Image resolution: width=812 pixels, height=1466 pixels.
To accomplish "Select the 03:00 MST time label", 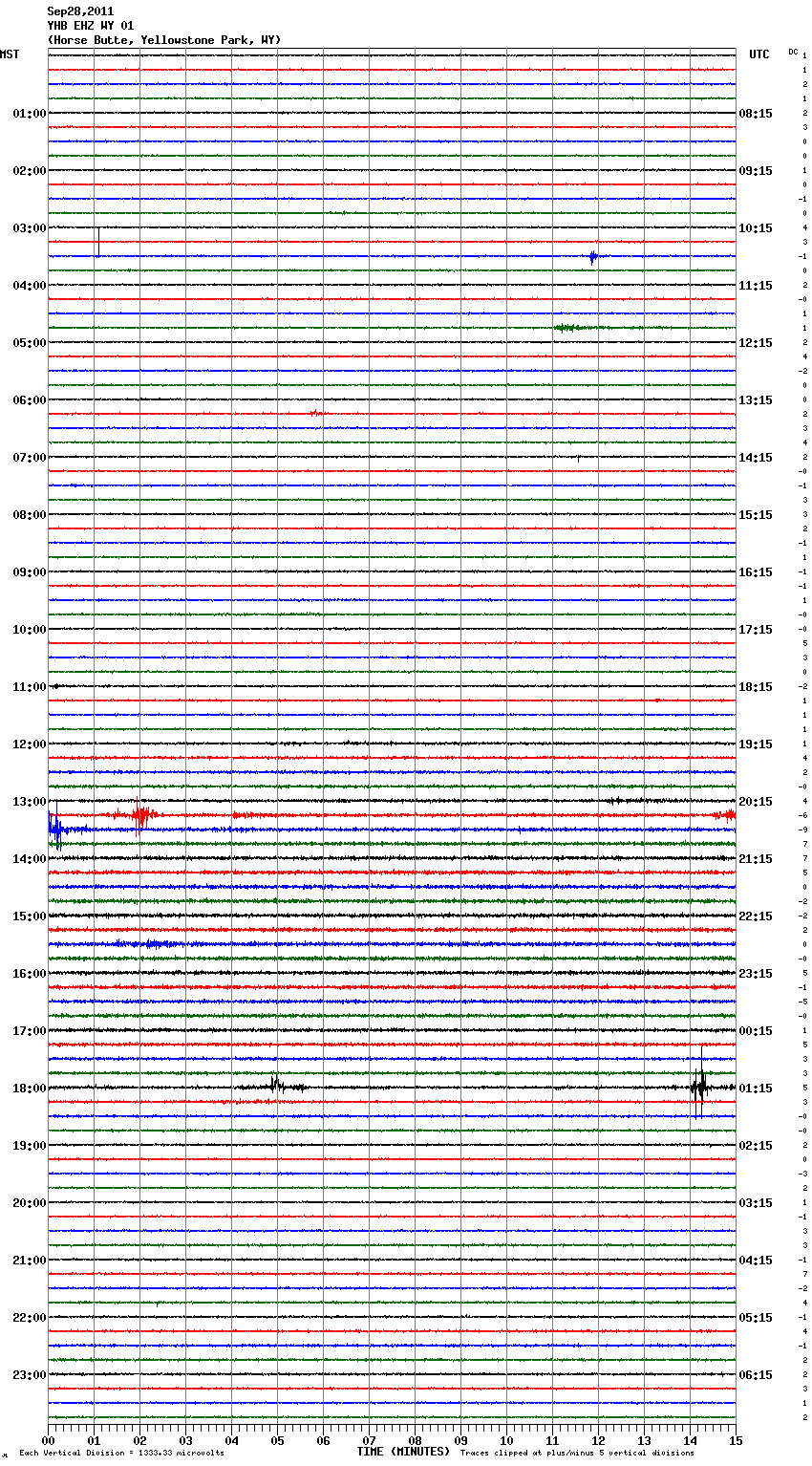I will coord(30,228).
